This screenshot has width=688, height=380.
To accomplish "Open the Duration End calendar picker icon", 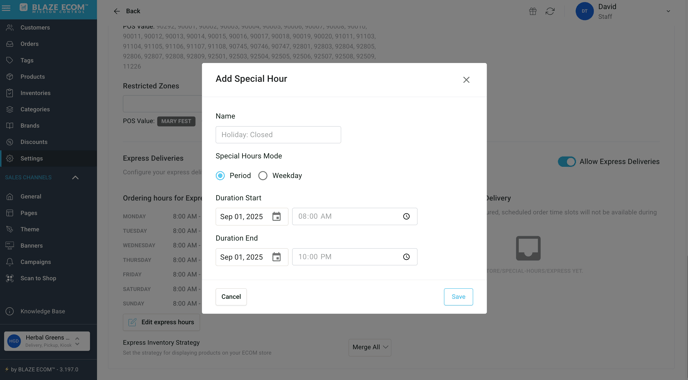I will pyautogui.click(x=276, y=257).
